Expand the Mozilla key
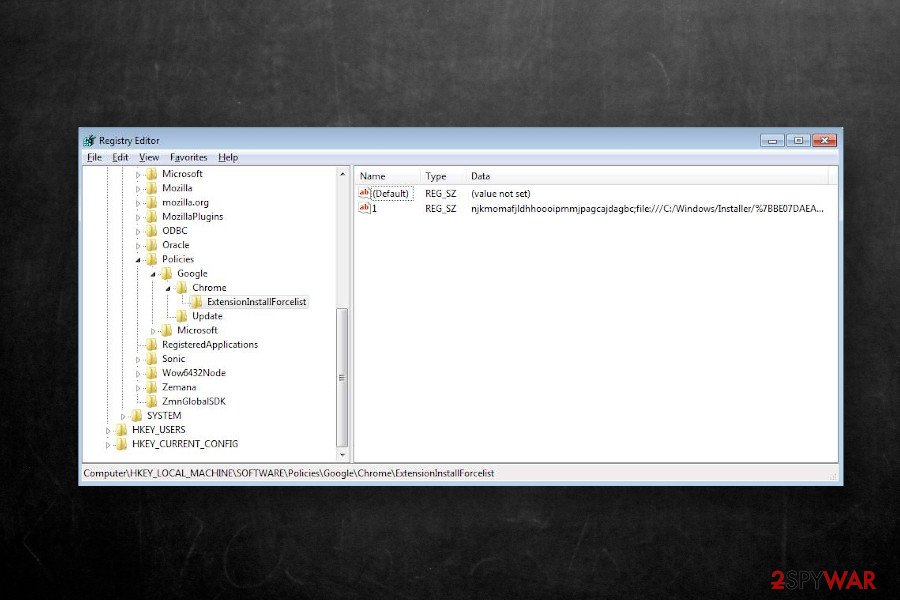This screenshot has width=900, height=600. coord(138,189)
